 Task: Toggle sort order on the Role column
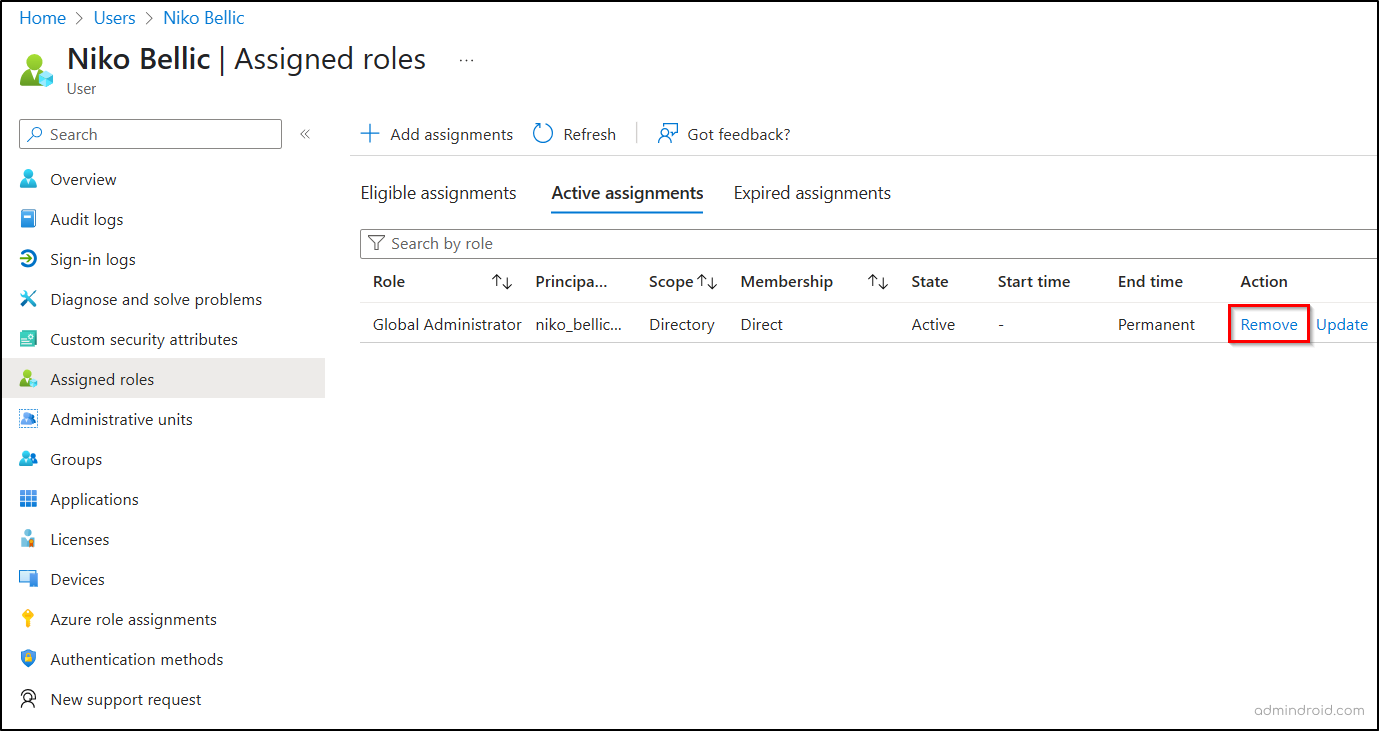[x=501, y=281]
